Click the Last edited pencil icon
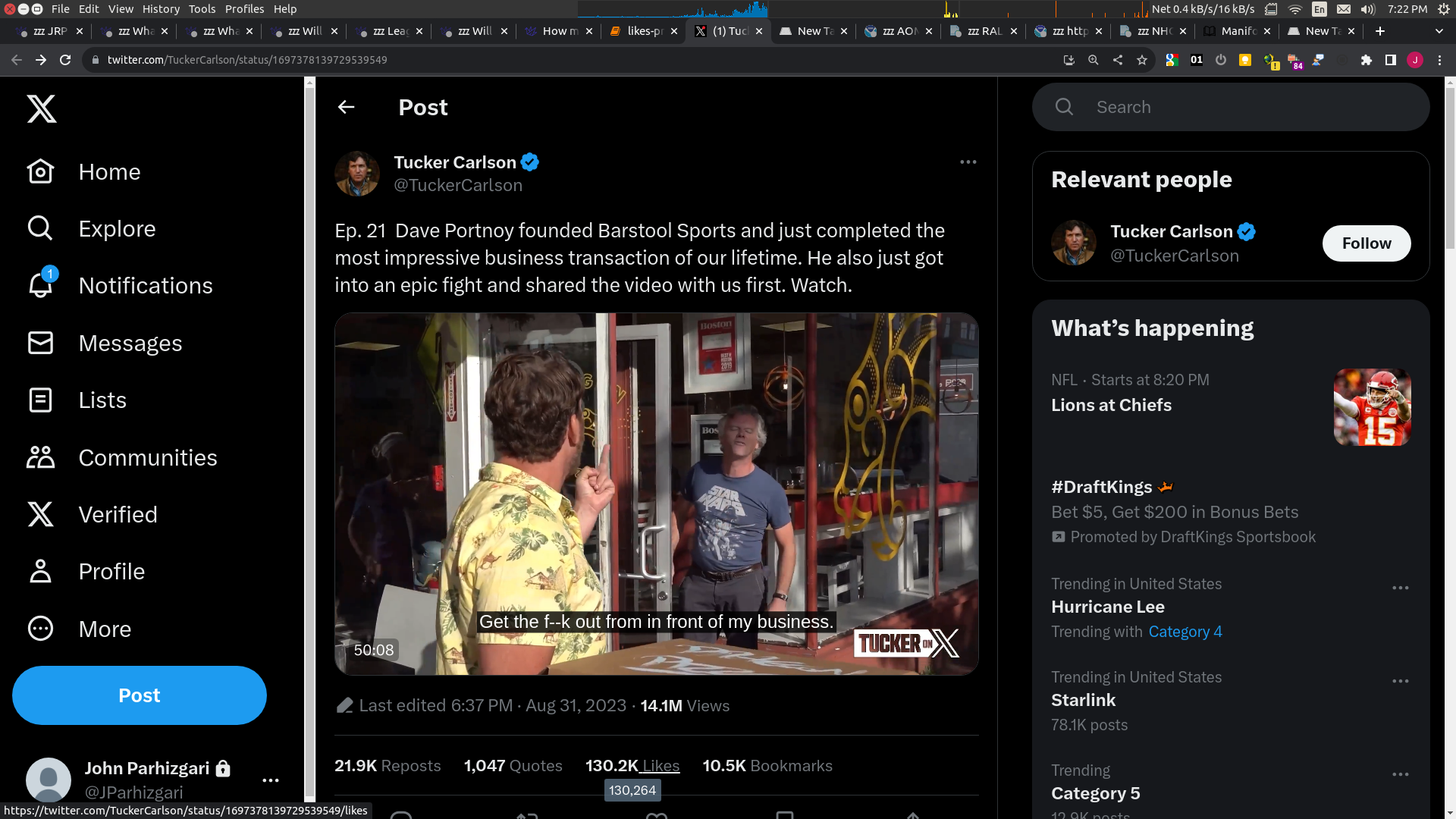 [x=344, y=705]
